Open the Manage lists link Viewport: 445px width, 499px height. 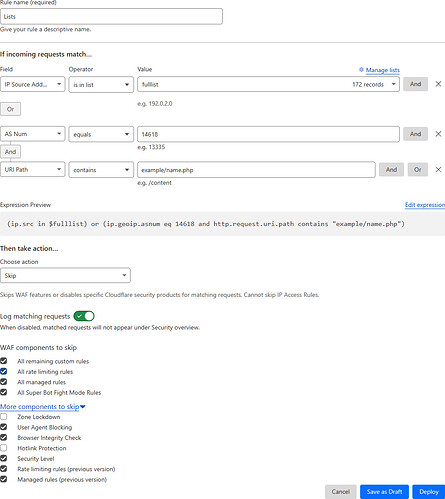(x=382, y=70)
